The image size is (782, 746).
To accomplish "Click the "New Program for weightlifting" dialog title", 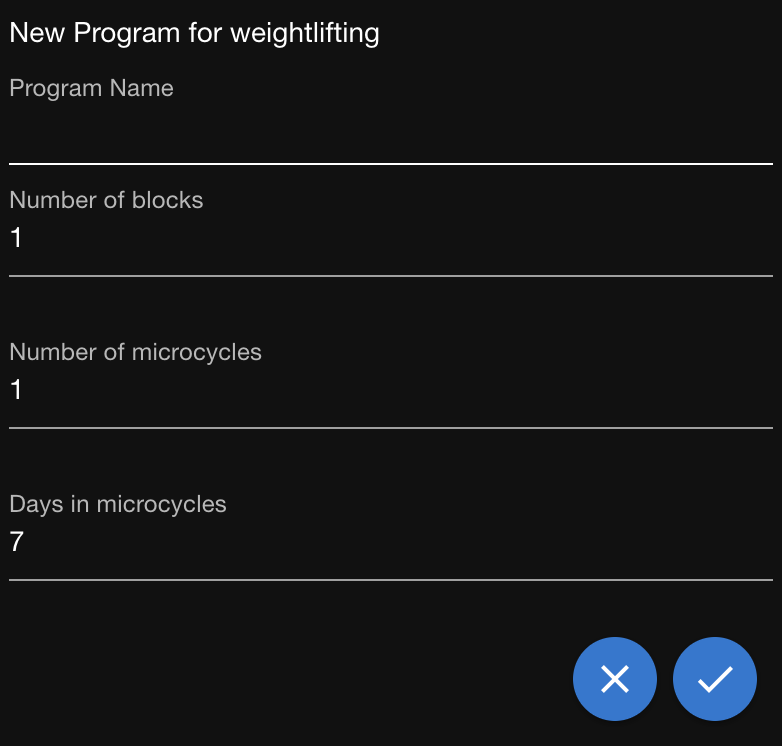I will (x=194, y=33).
